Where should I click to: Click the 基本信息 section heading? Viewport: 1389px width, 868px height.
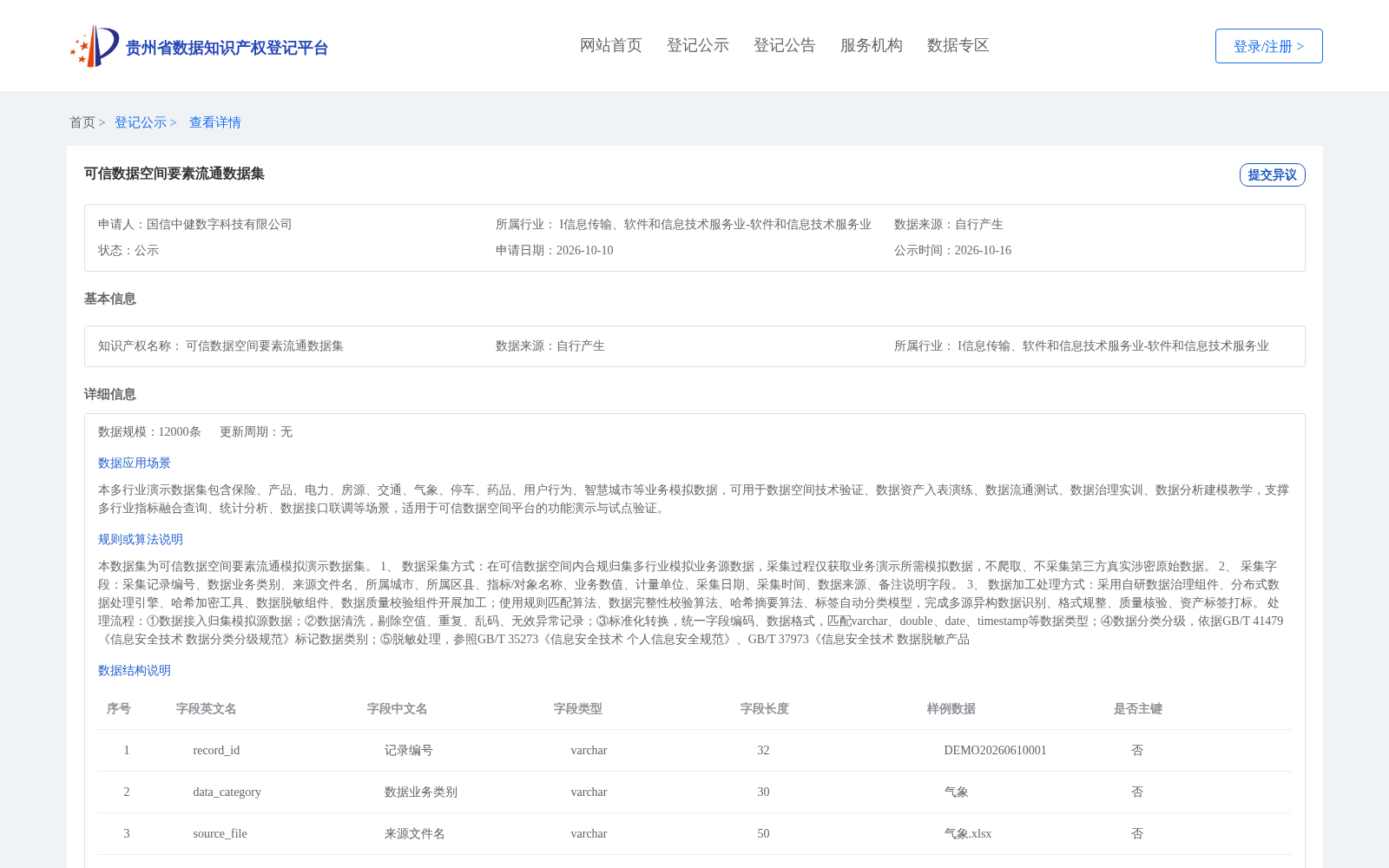pos(110,299)
